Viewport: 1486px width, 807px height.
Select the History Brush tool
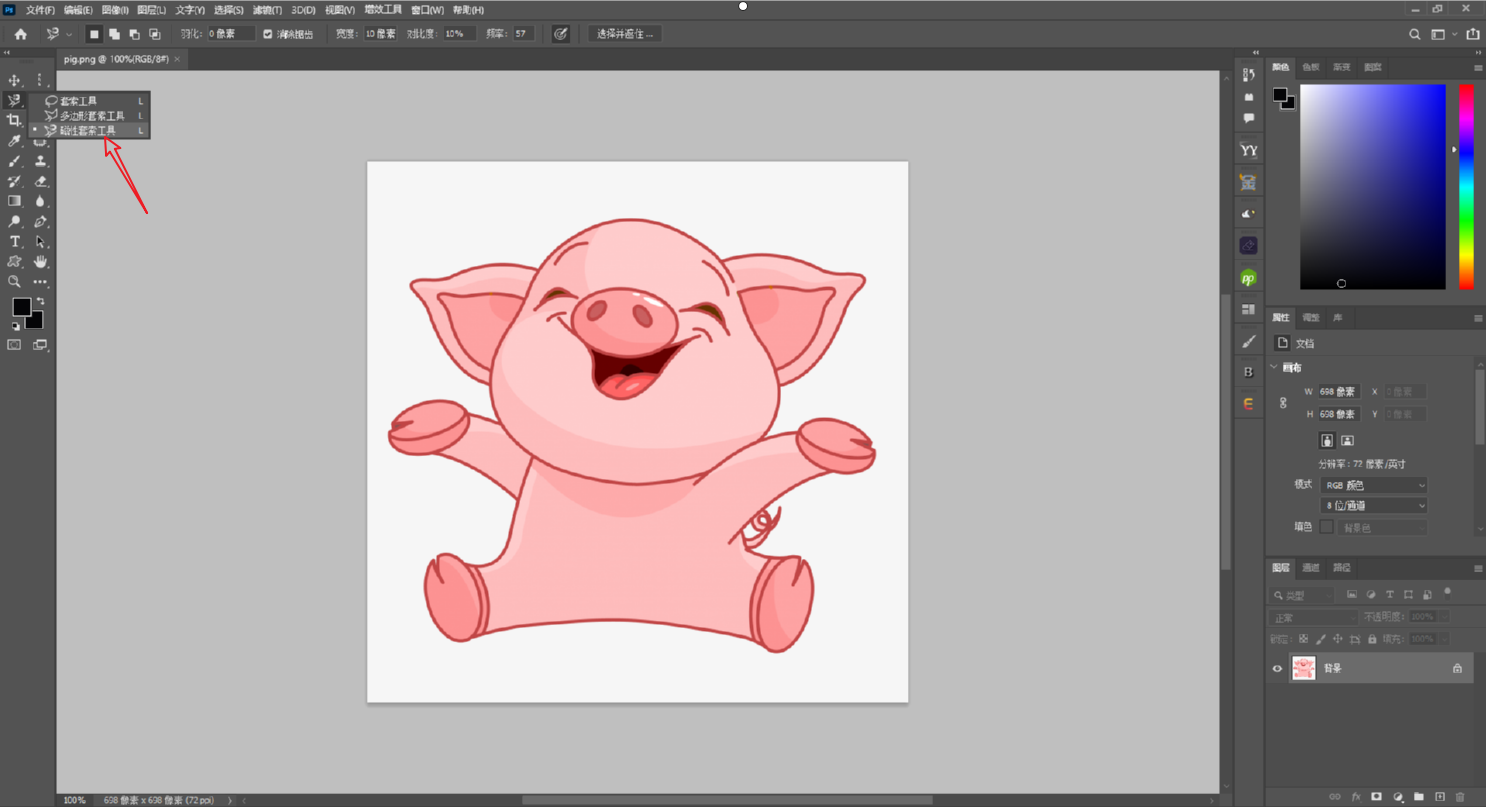(x=14, y=181)
